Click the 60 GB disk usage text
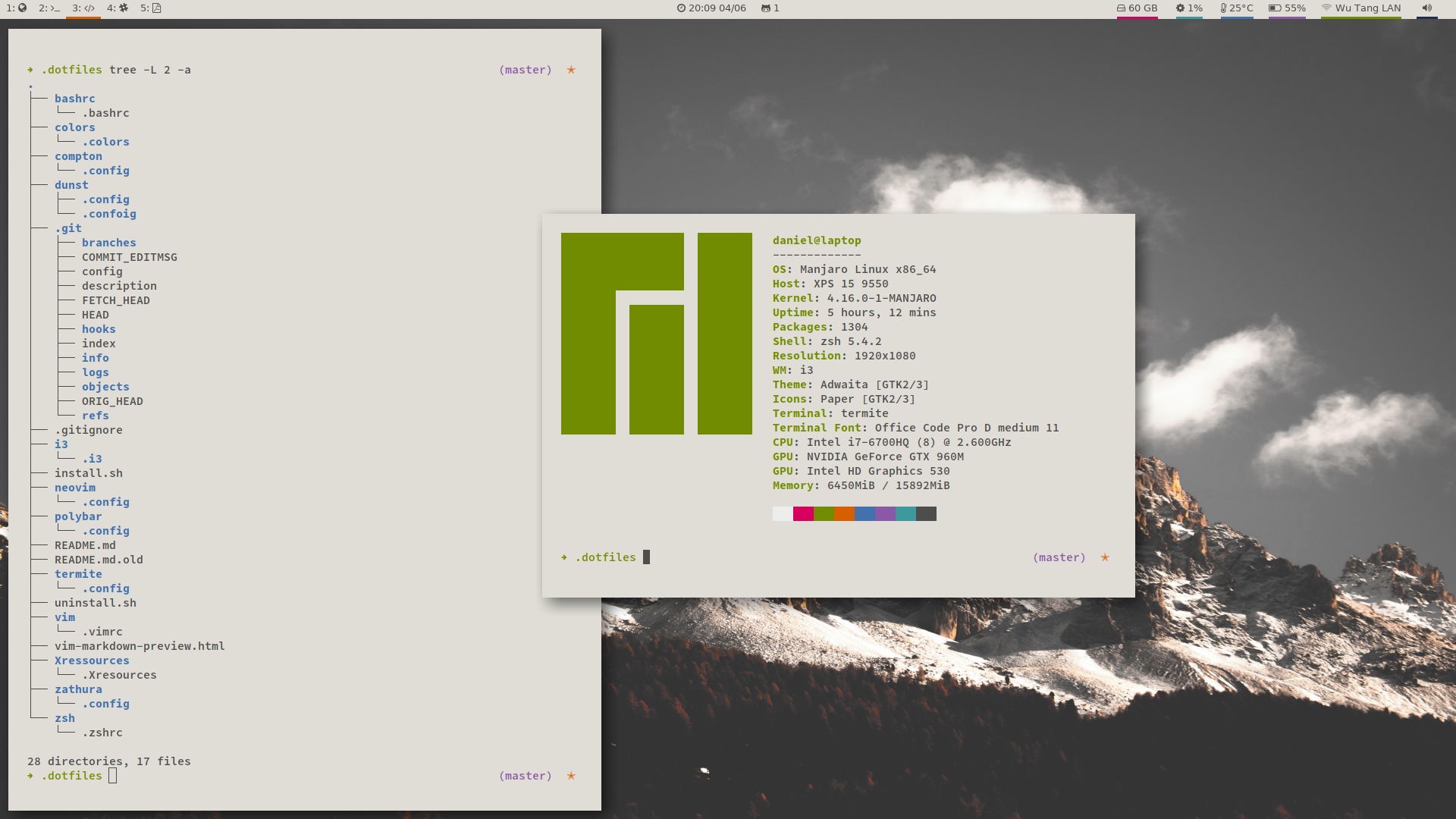This screenshot has width=1456, height=819. pos(1143,8)
